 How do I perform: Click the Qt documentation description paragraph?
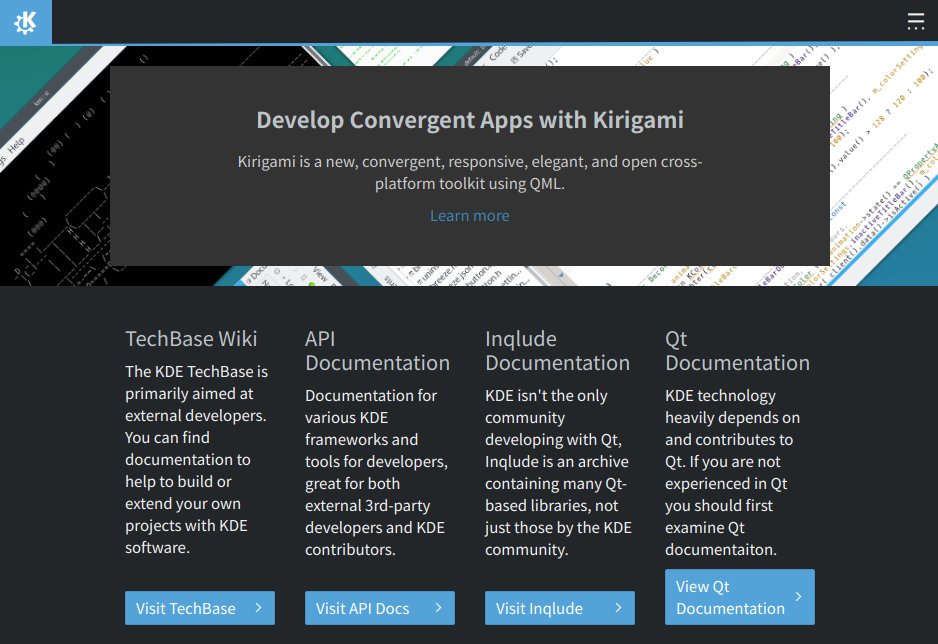(733, 472)
